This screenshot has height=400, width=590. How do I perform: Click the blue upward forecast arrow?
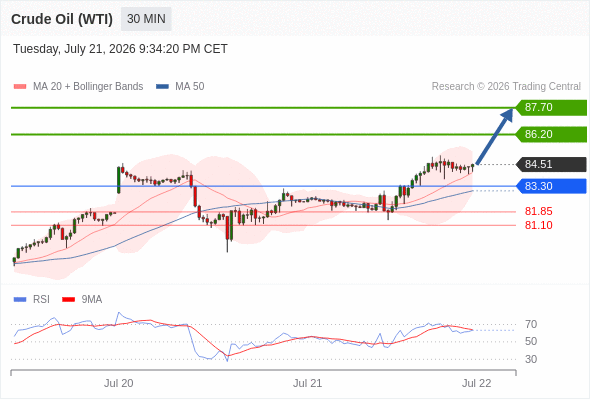(x=494, y=136)
